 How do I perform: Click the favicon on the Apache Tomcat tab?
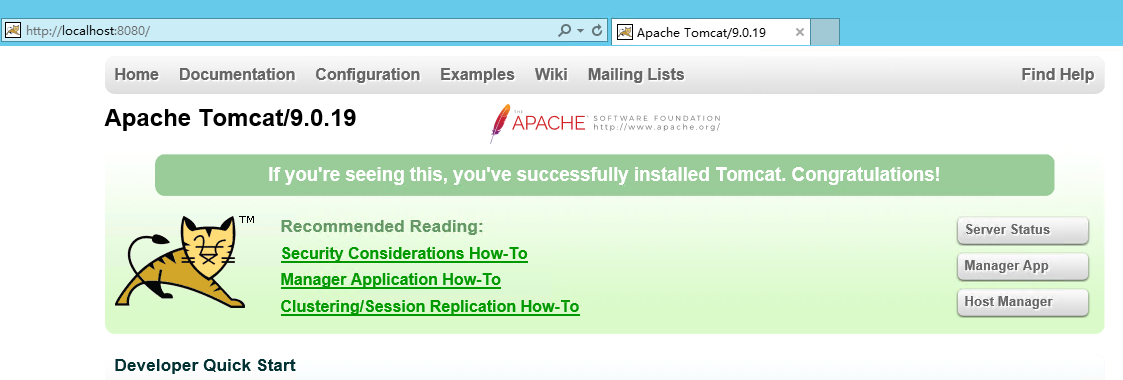coord(625,32)
